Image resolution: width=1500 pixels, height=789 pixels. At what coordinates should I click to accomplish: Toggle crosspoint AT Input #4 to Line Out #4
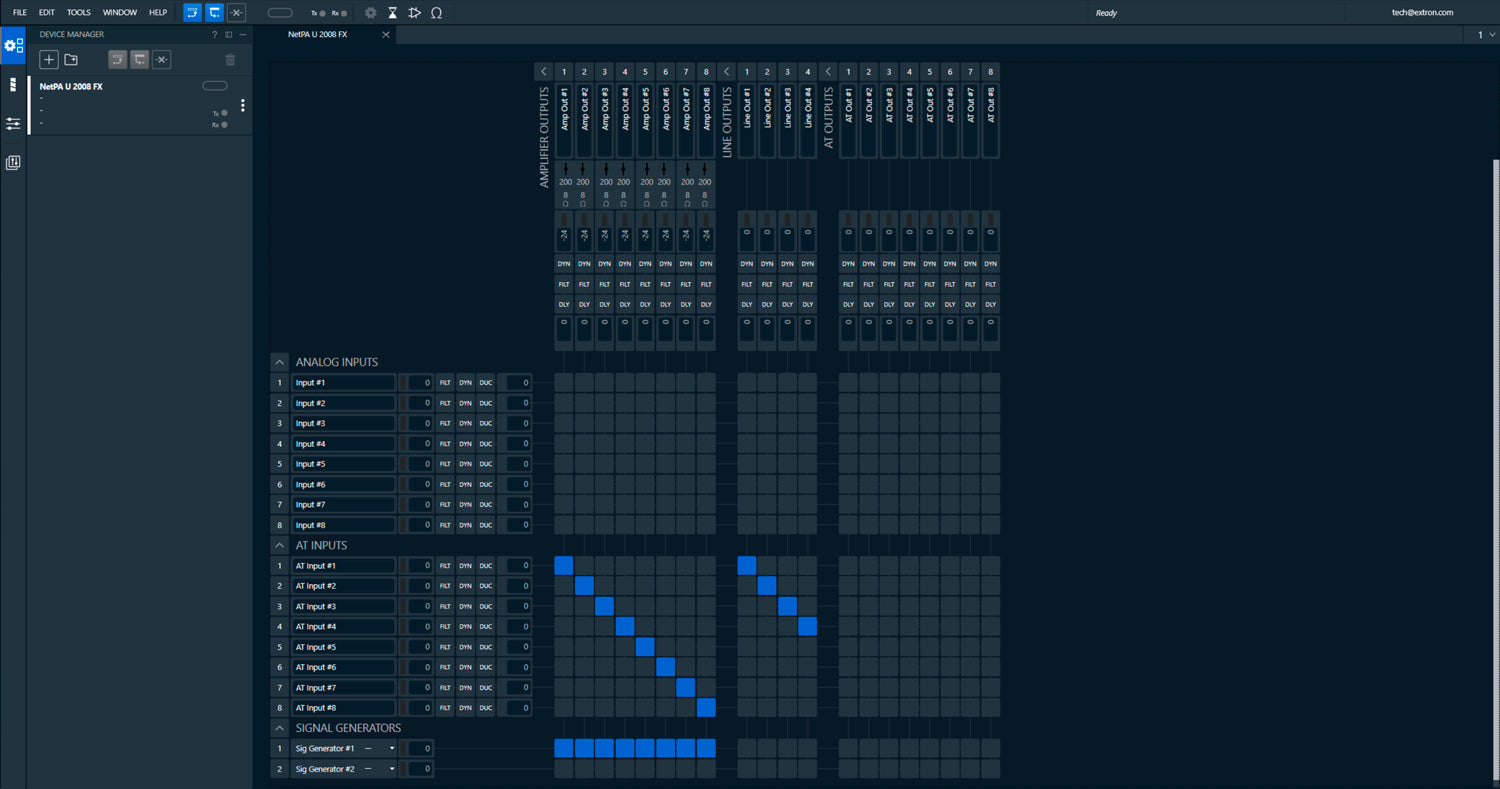pyautogui.click(x=807, y=627)
